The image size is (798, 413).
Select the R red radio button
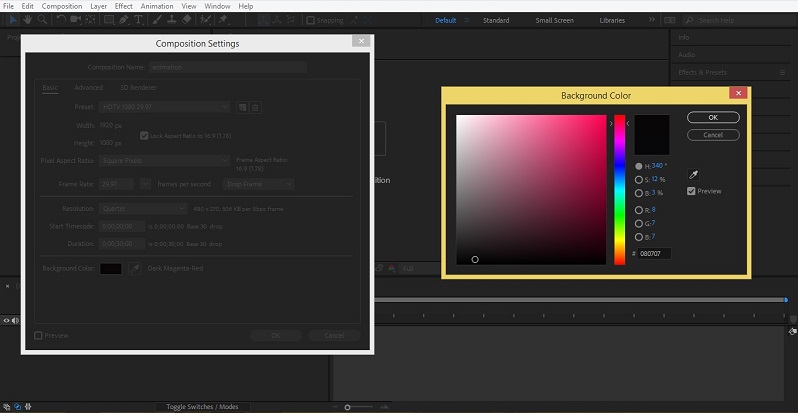click(x=639, y=210)
